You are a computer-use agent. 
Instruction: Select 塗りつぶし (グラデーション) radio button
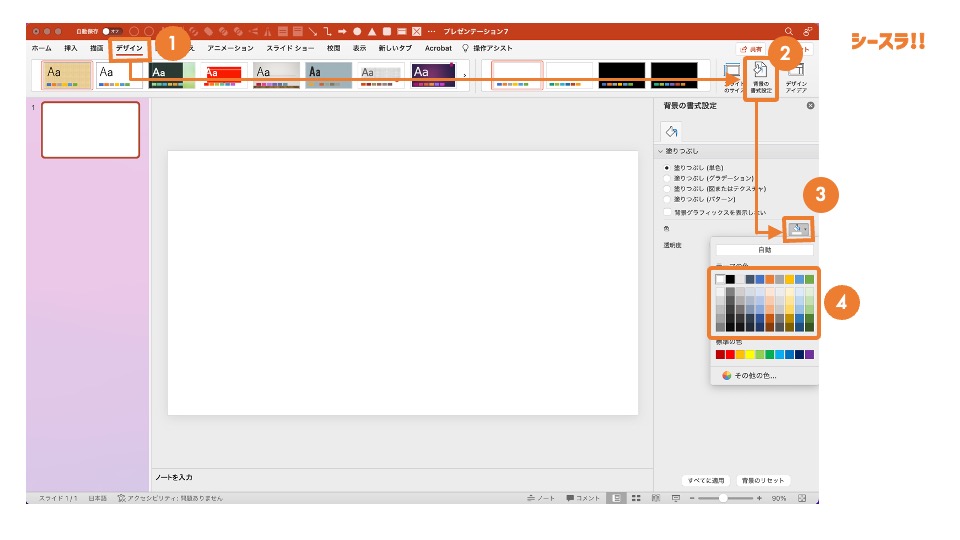pyautogui.click(x=667, y=178)
